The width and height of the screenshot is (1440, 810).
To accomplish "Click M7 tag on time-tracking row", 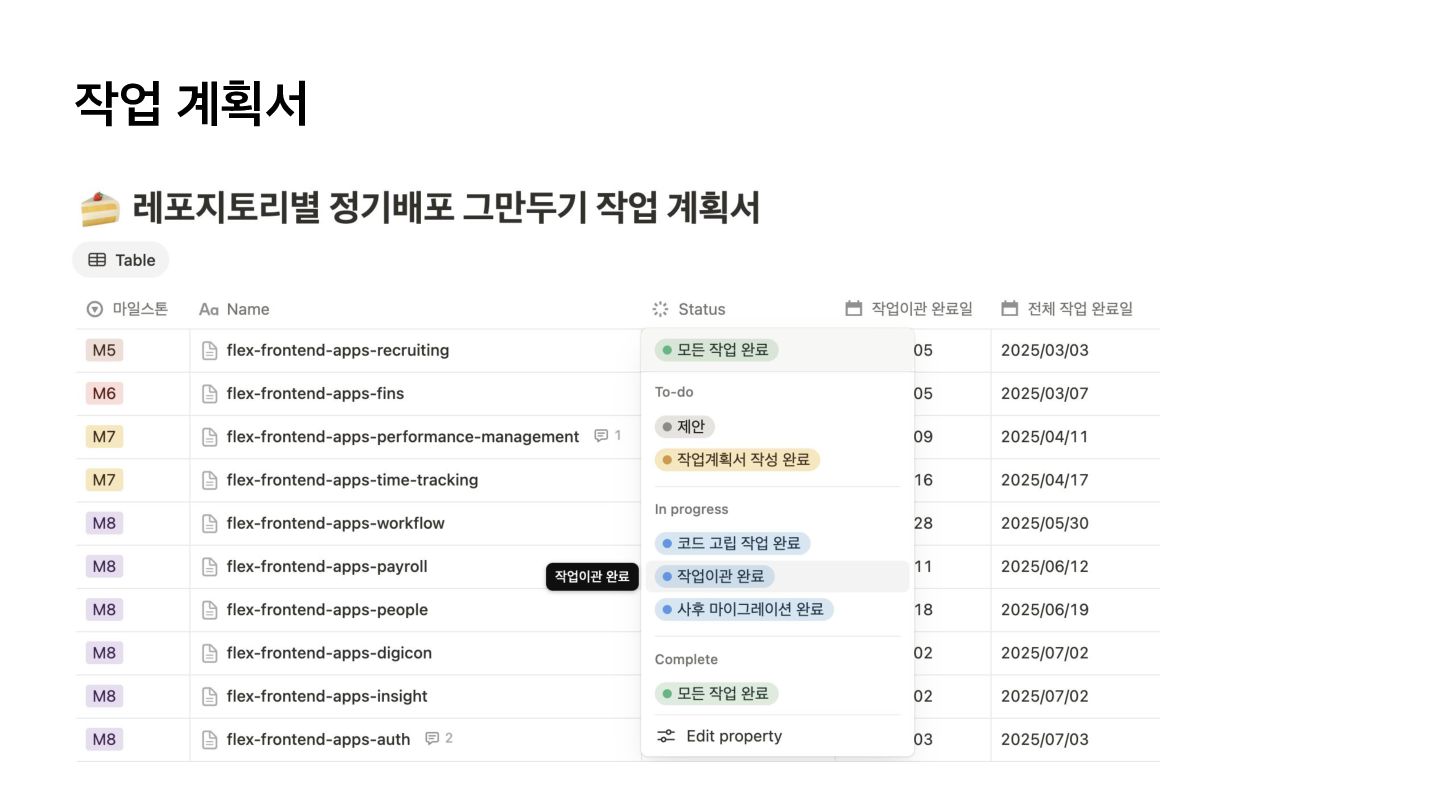I will (104, 480).
